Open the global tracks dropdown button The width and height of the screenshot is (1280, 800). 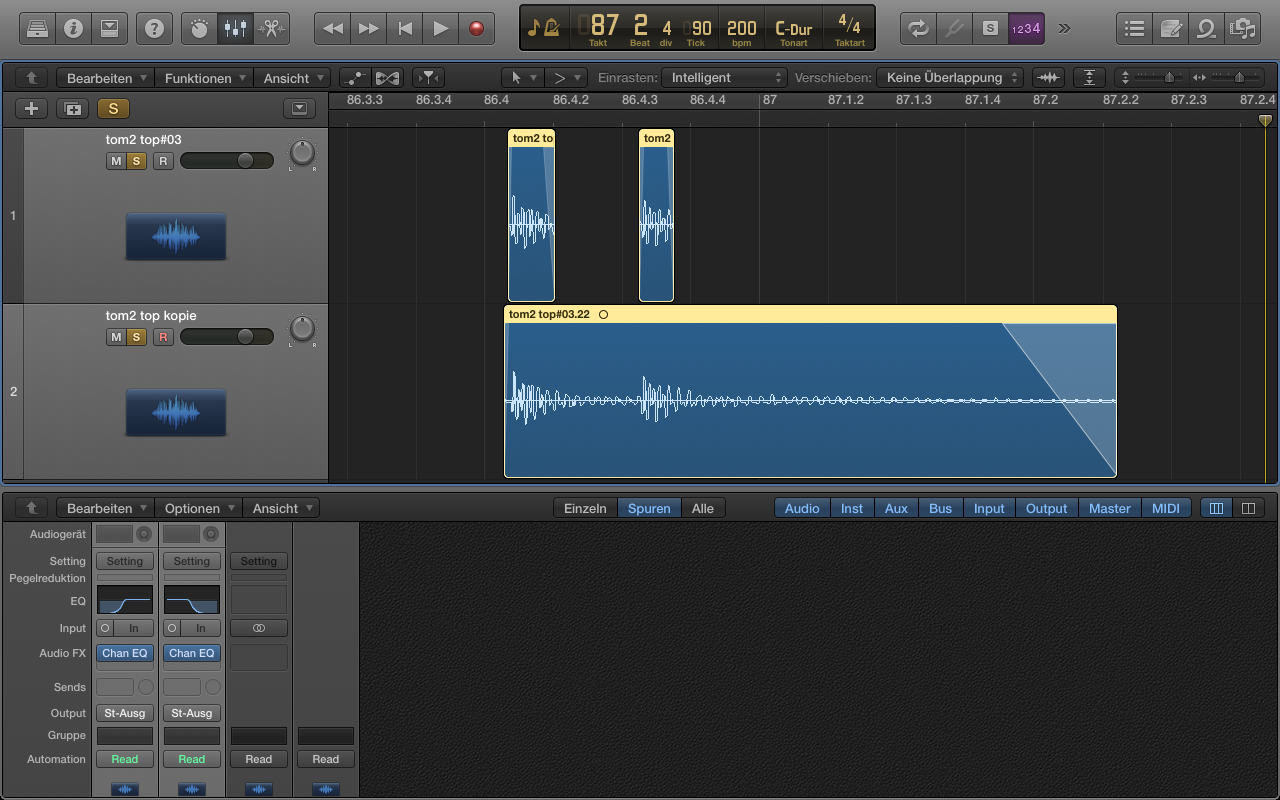pos(300,109)
